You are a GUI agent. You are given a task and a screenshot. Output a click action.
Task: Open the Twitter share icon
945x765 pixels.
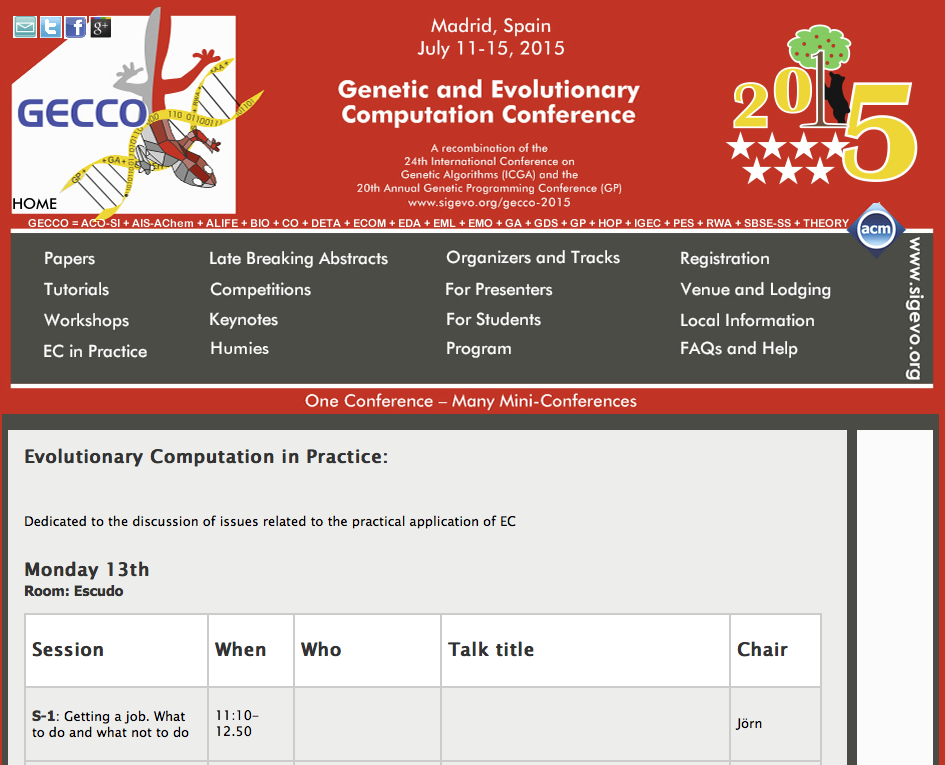[51, 27]
